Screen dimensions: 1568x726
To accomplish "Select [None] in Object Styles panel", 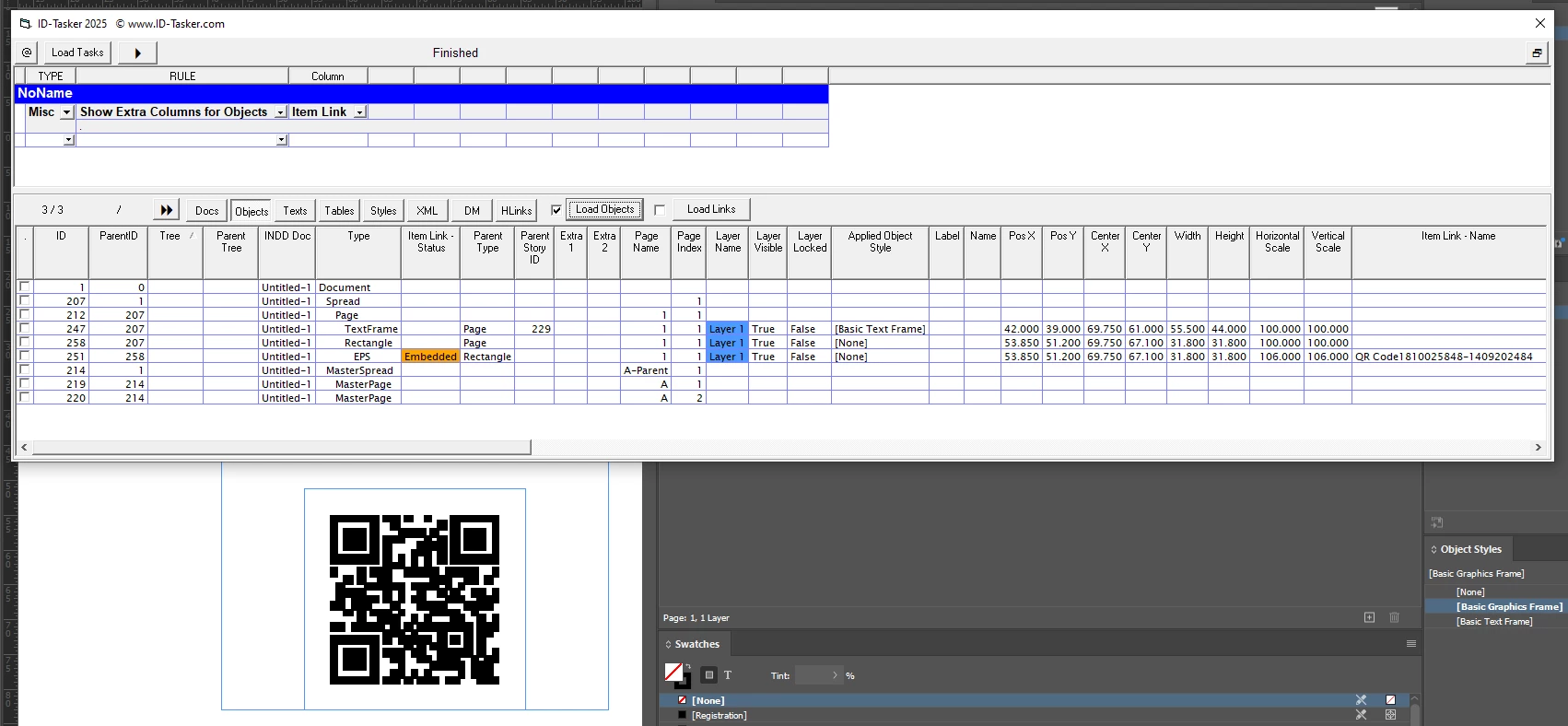I will (x=1470, y=592).
